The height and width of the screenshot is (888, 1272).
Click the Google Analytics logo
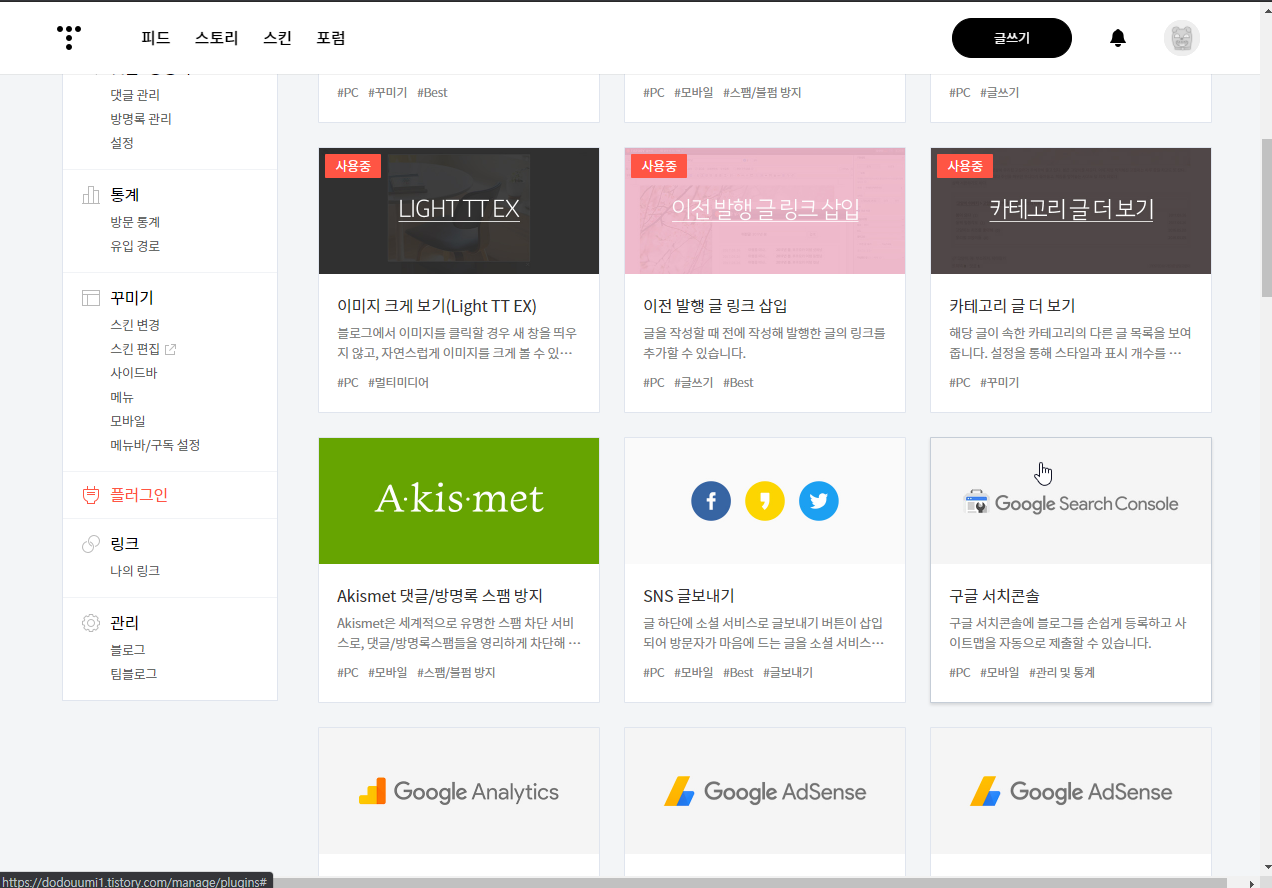(x=459, y=792)
